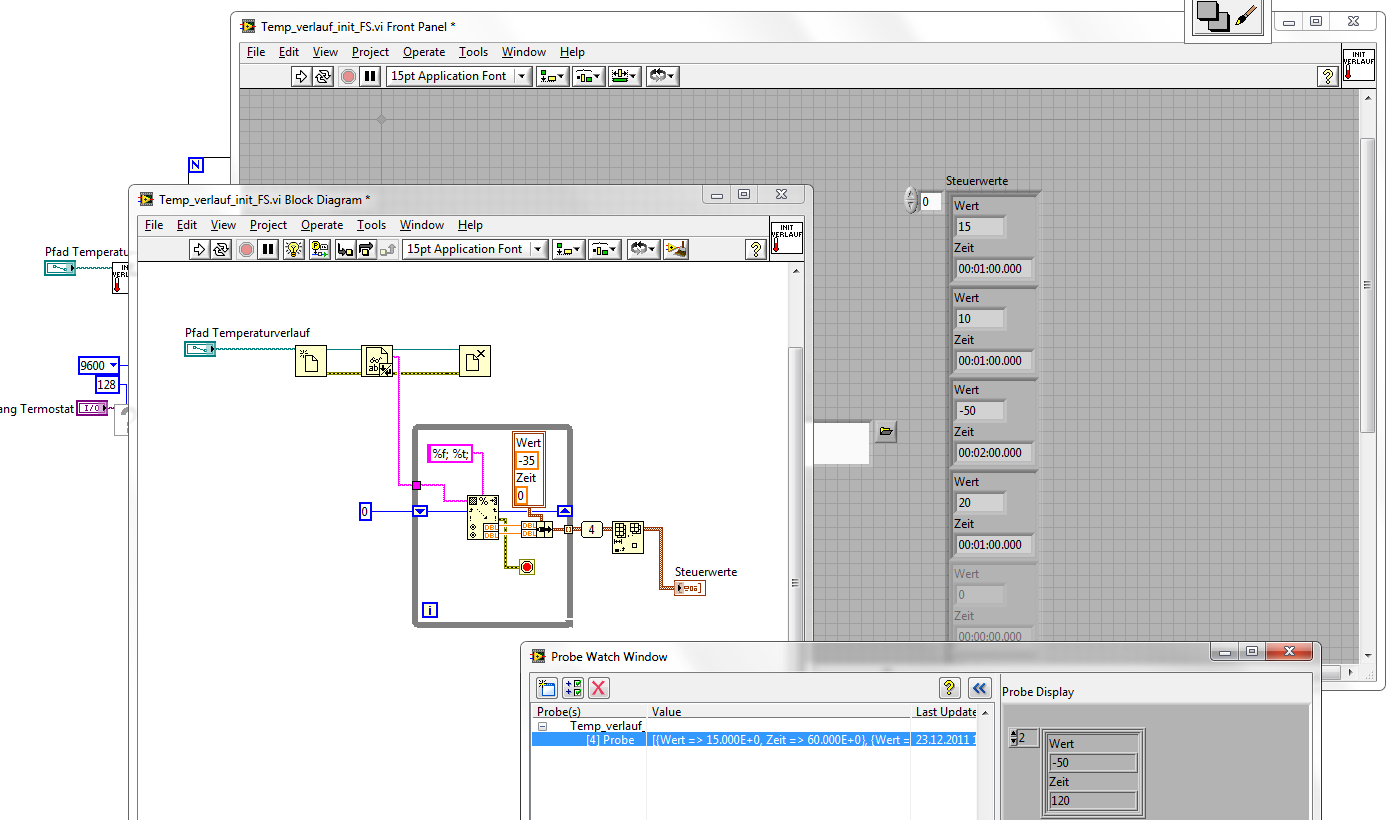The width and height of the screenshot is (1389, 820).
Task: Click the Steuerwerte array index stepper
Action: 910,201
